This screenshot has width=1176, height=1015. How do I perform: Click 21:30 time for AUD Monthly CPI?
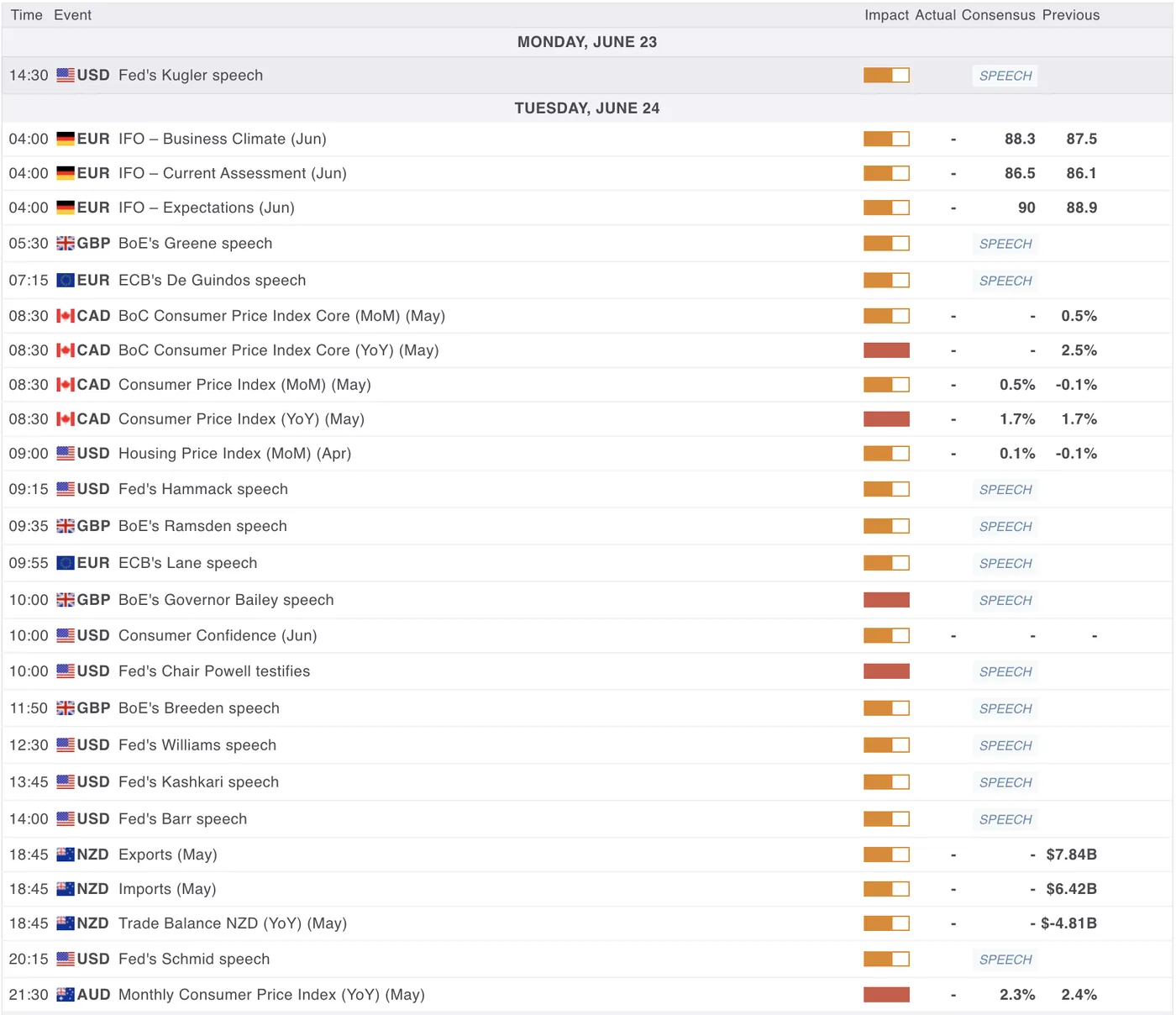29,995
